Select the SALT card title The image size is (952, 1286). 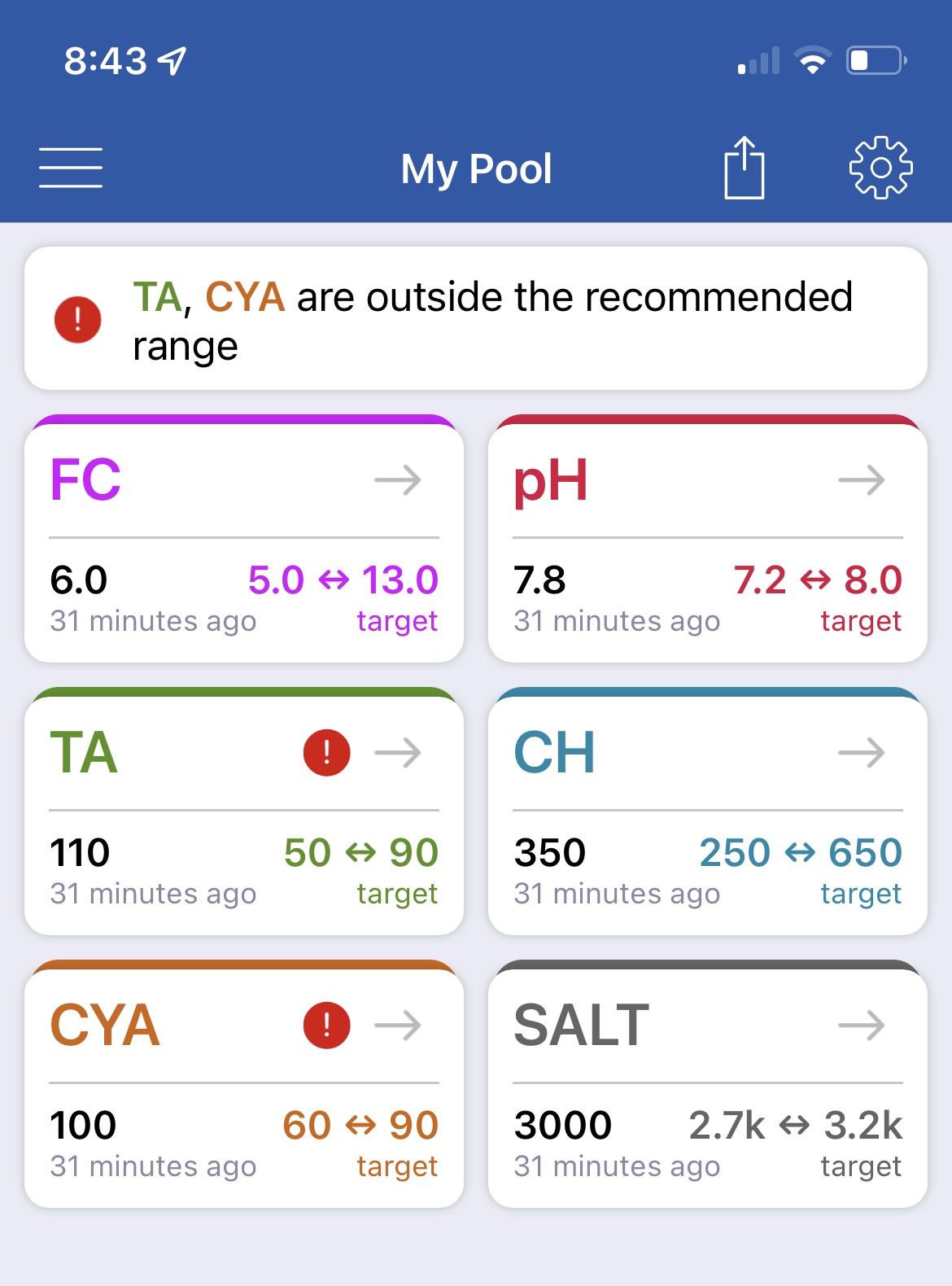point(582,1025)
